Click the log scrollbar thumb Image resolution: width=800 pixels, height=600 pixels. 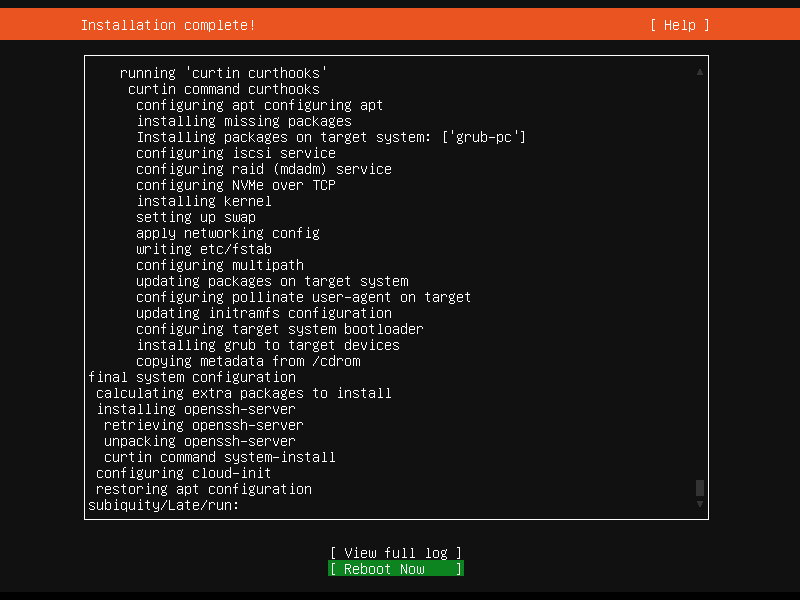click(700, 488)
